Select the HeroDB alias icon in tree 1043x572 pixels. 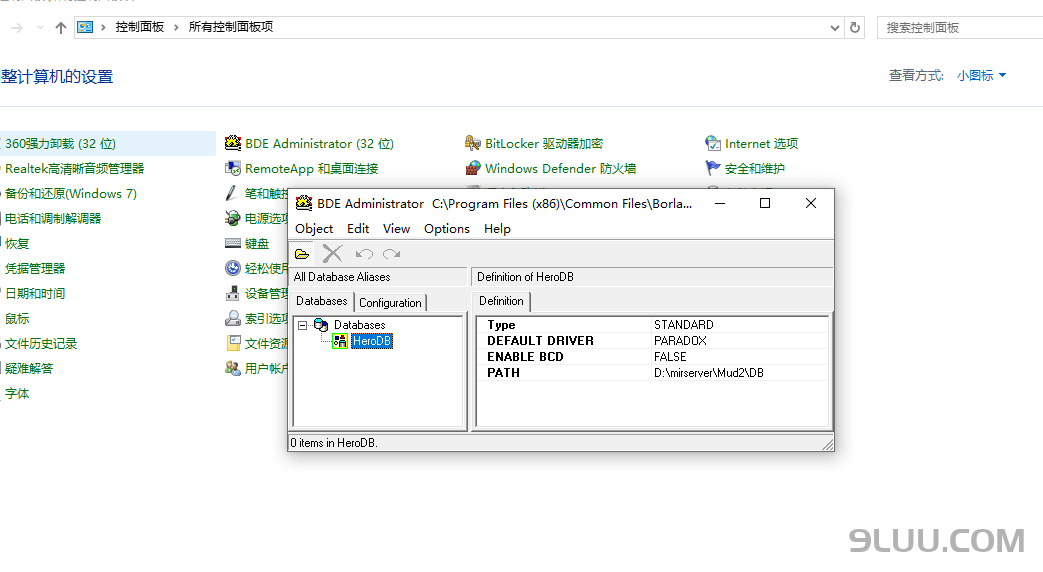pyautogui.click(x=340, y=341)
